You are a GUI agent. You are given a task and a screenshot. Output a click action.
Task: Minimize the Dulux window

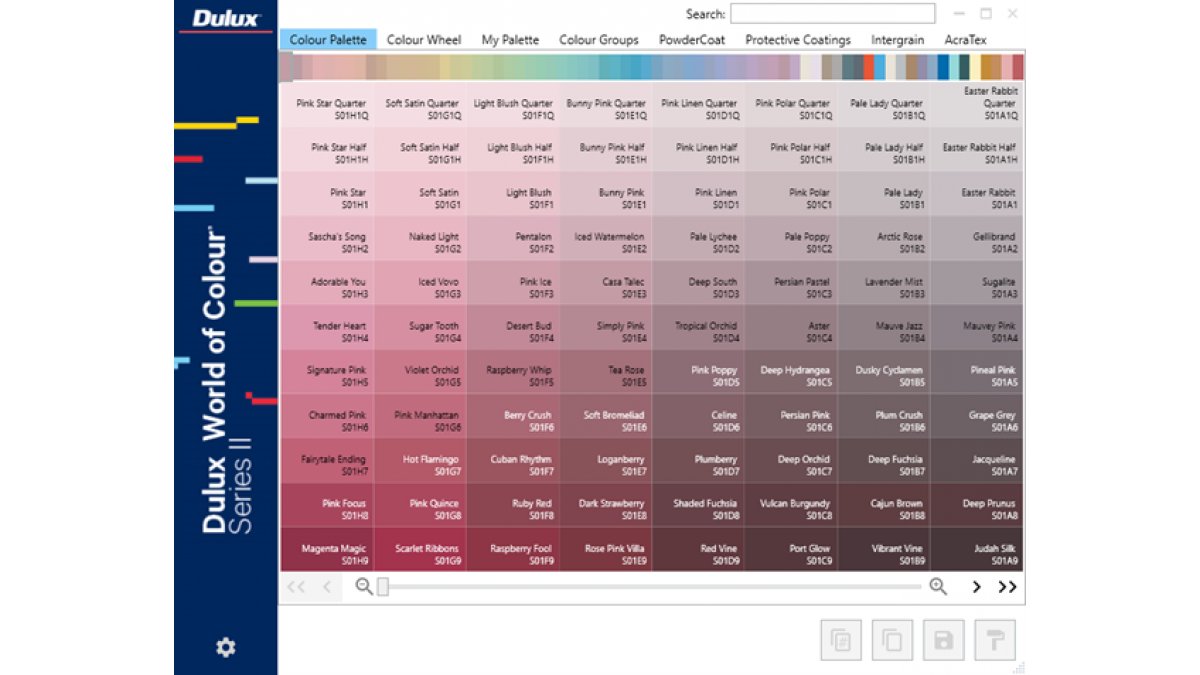click(960, 14)
